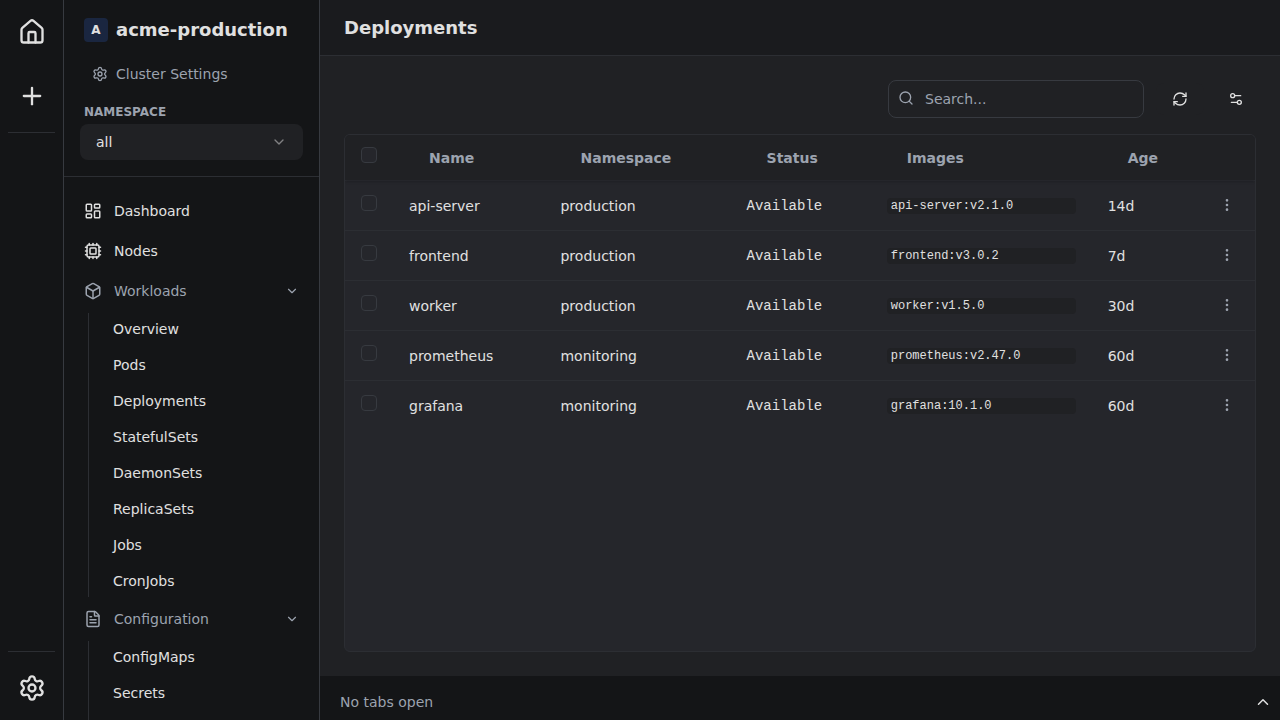The width and height of the screenshot is (1280, 720).
Task: Open the column settings icon beside refresh
Action: pyautogui.click(x=1235, y=99)
